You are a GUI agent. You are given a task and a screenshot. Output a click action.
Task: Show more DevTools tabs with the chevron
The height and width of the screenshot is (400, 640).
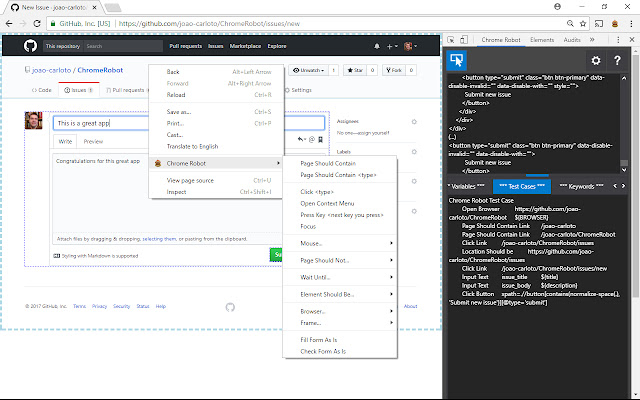(592, 40)
